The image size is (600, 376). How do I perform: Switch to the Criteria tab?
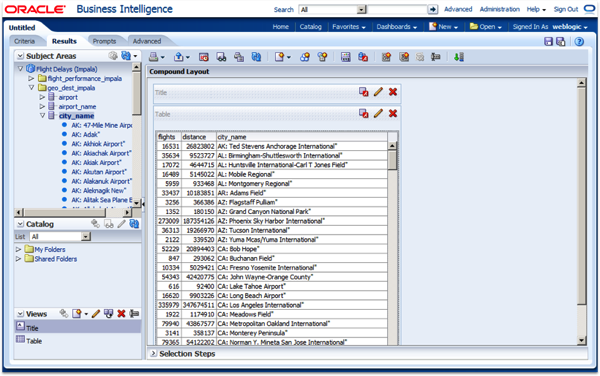[x=24, y=41]
